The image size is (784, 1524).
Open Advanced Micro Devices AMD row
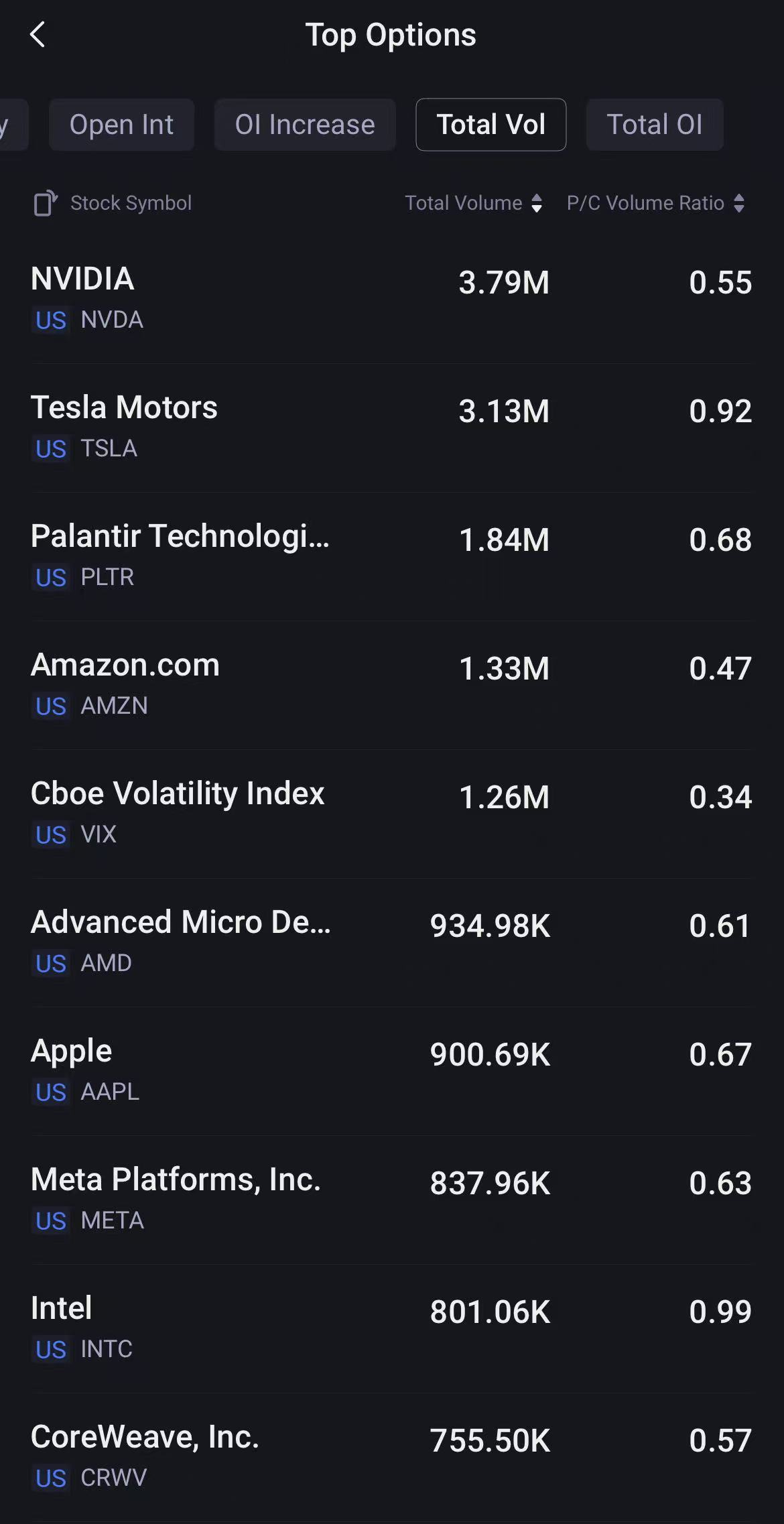(391, 942)
